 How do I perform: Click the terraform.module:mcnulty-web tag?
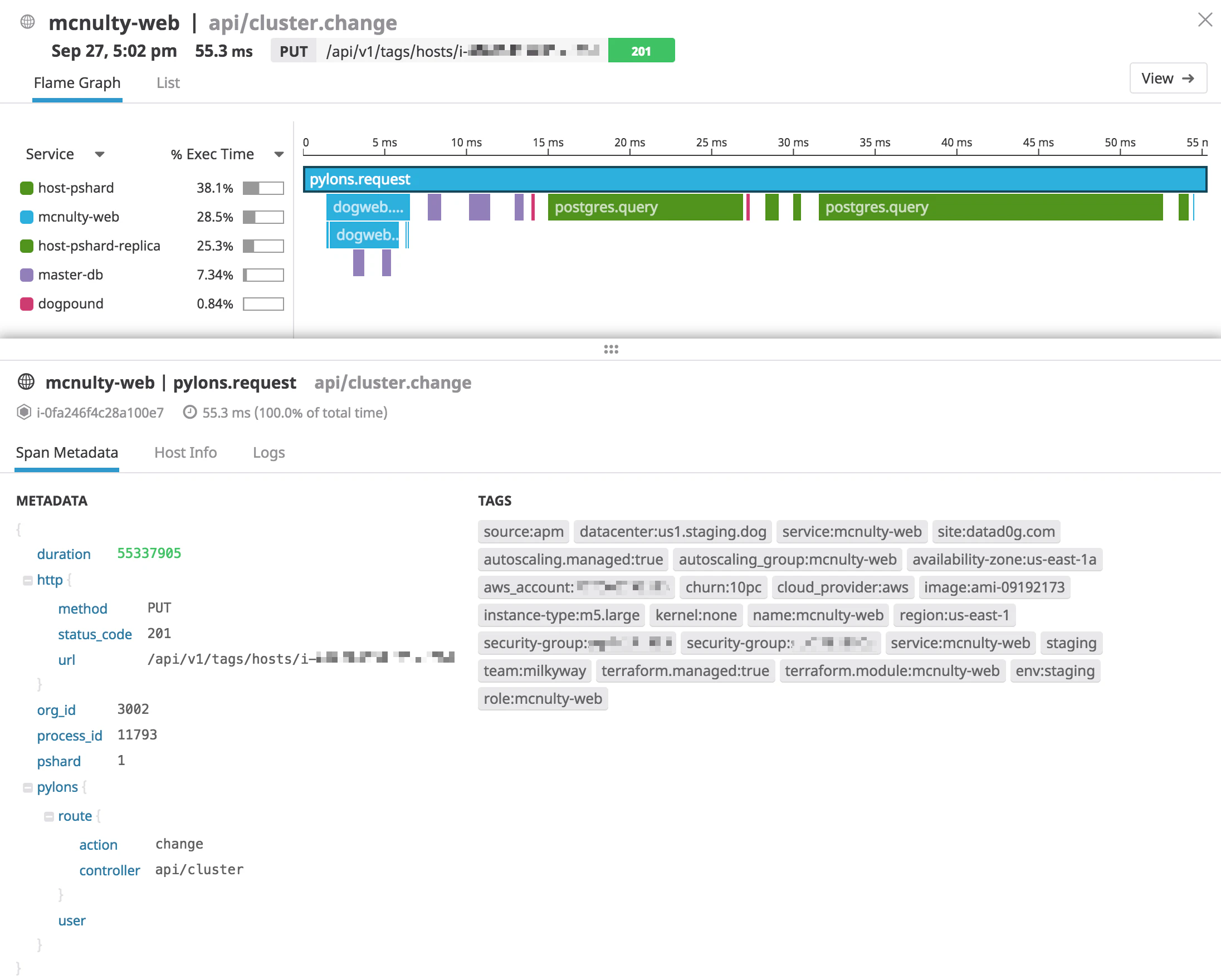(892, 670)
